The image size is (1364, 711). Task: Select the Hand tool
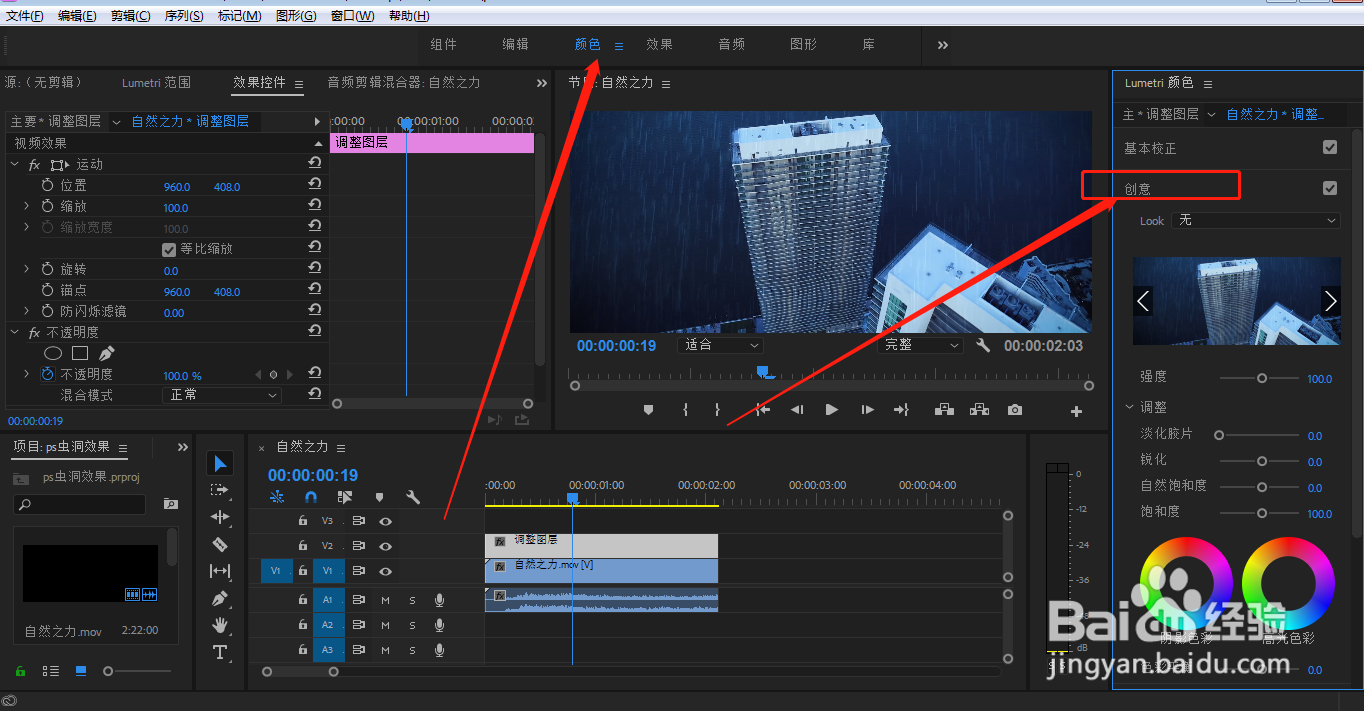coord(220,625)
